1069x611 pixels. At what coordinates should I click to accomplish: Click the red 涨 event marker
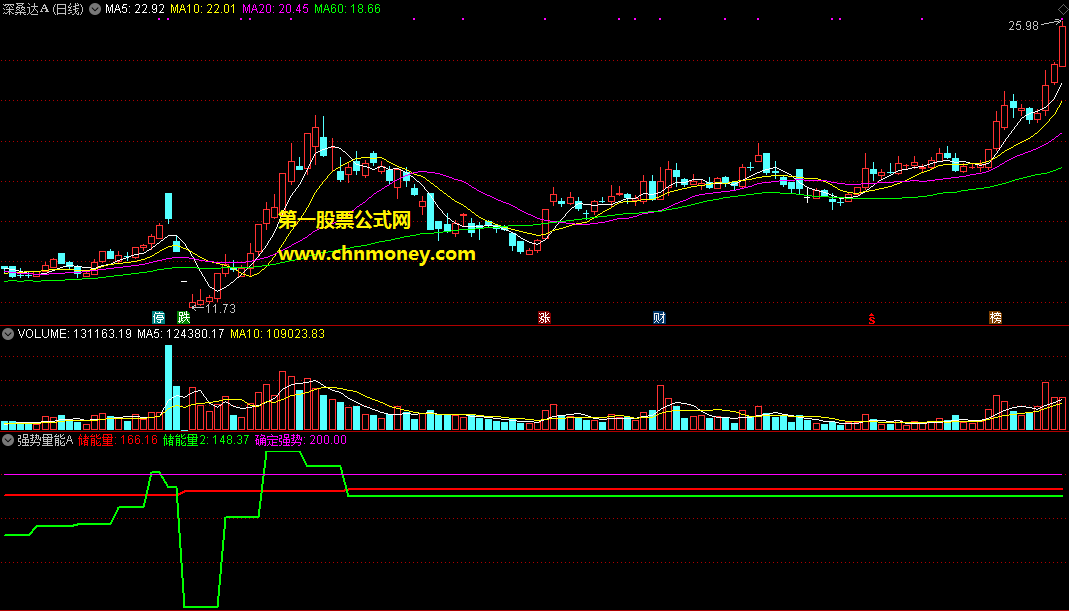(x=544, y=318)
